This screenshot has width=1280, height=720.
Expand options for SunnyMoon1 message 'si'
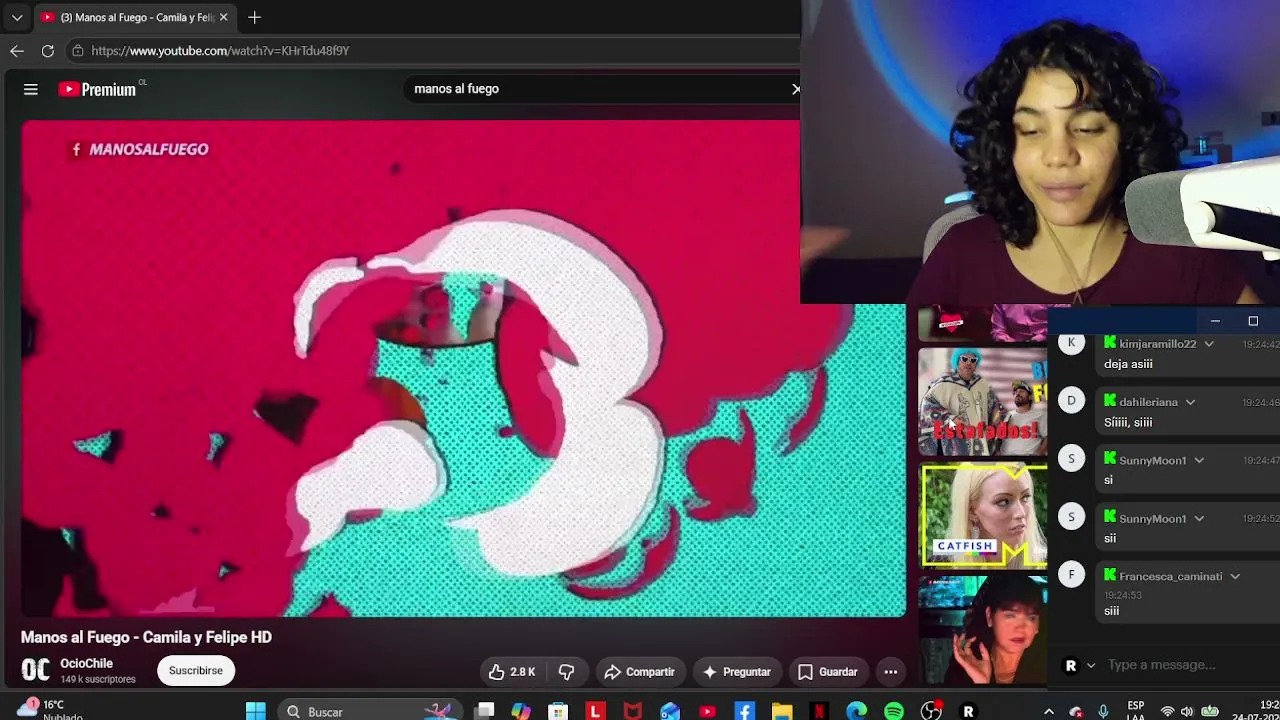1199,460
